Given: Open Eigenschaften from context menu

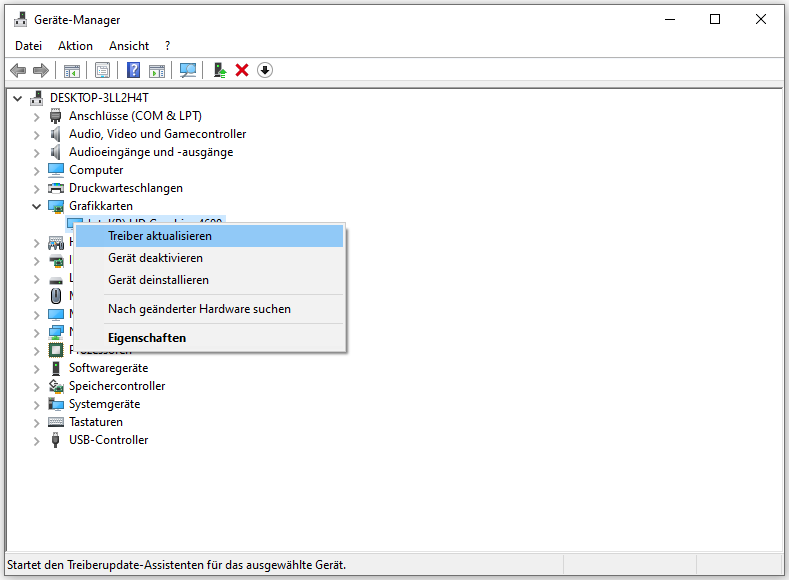Looking at the screenshot, I should point(209,338).
